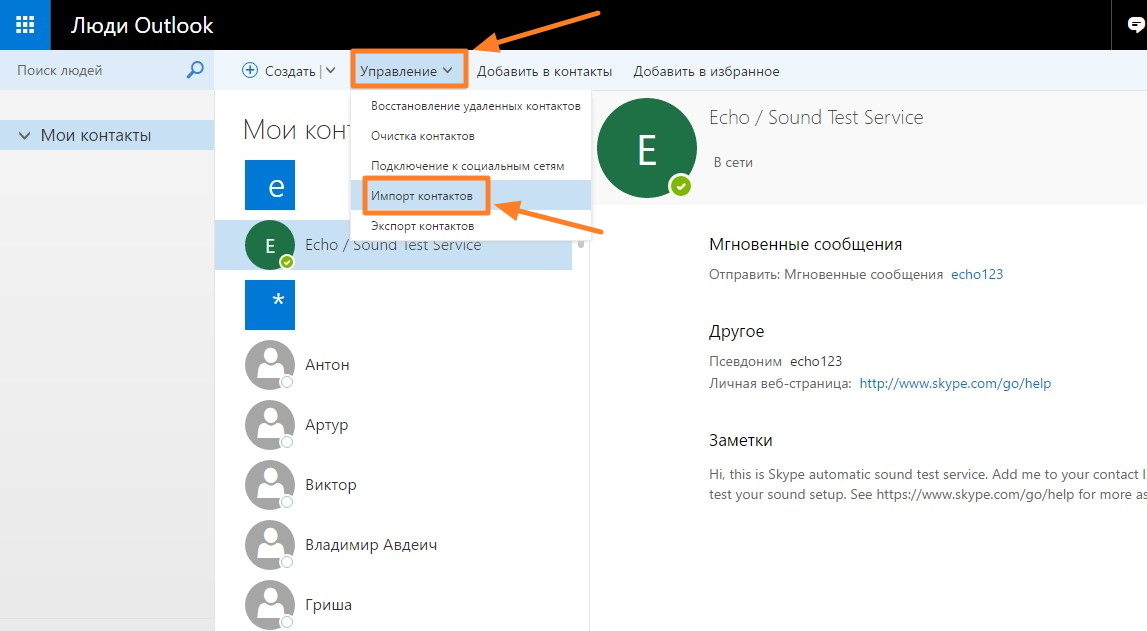The width and height of the screenshot is (1147, 631).
Task: Click Добавить в контакты button
Action: (x=544, y=71)
